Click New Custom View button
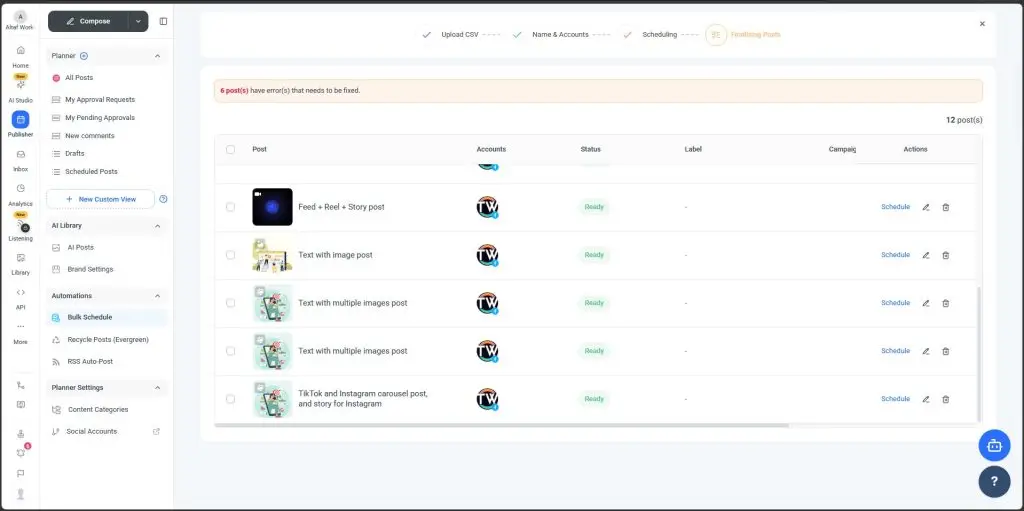Image resolution: width=1024 pixels, height=511 pixels. 101,199
